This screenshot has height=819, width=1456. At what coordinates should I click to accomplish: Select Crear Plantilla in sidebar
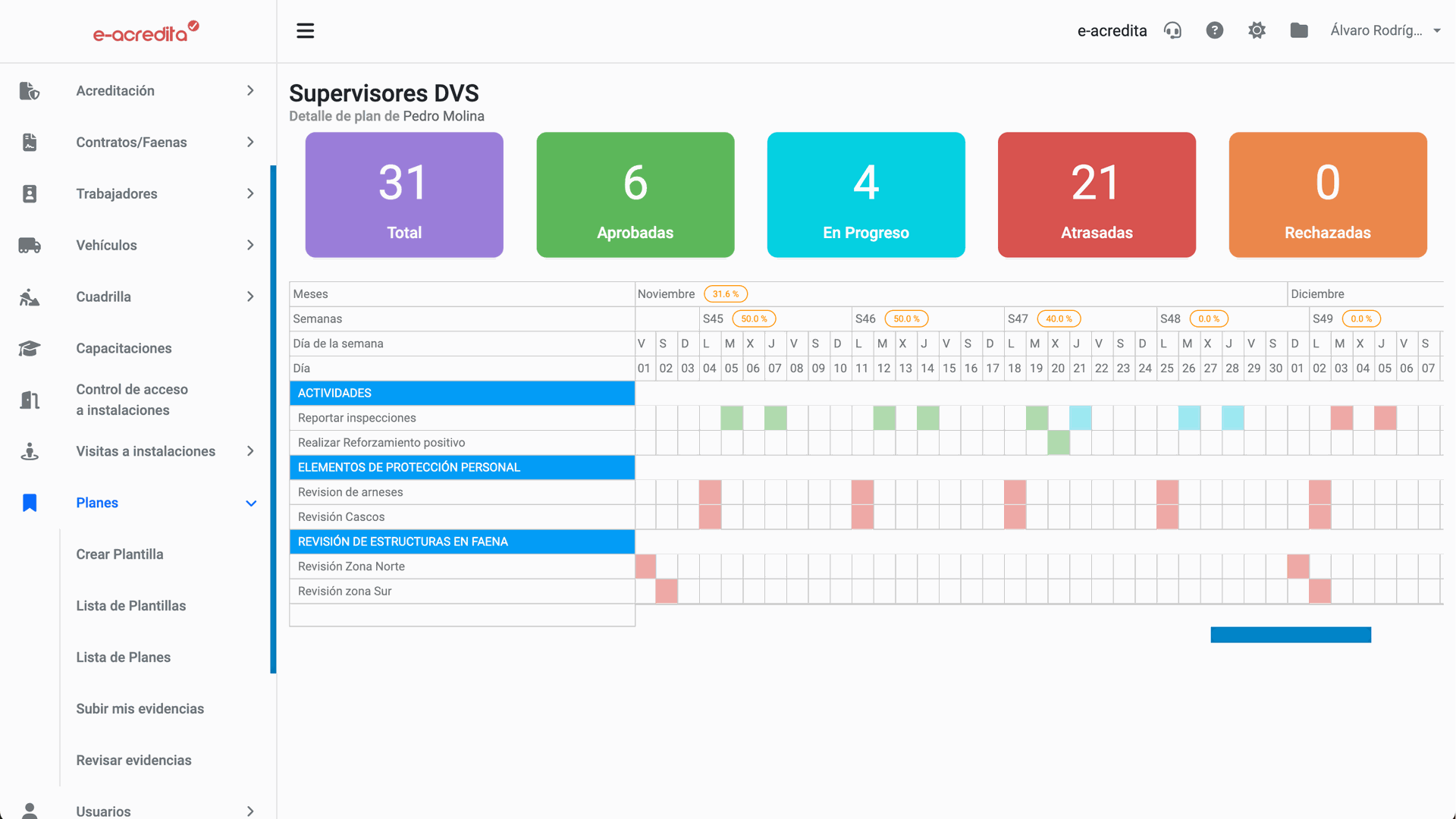point(119,554)
